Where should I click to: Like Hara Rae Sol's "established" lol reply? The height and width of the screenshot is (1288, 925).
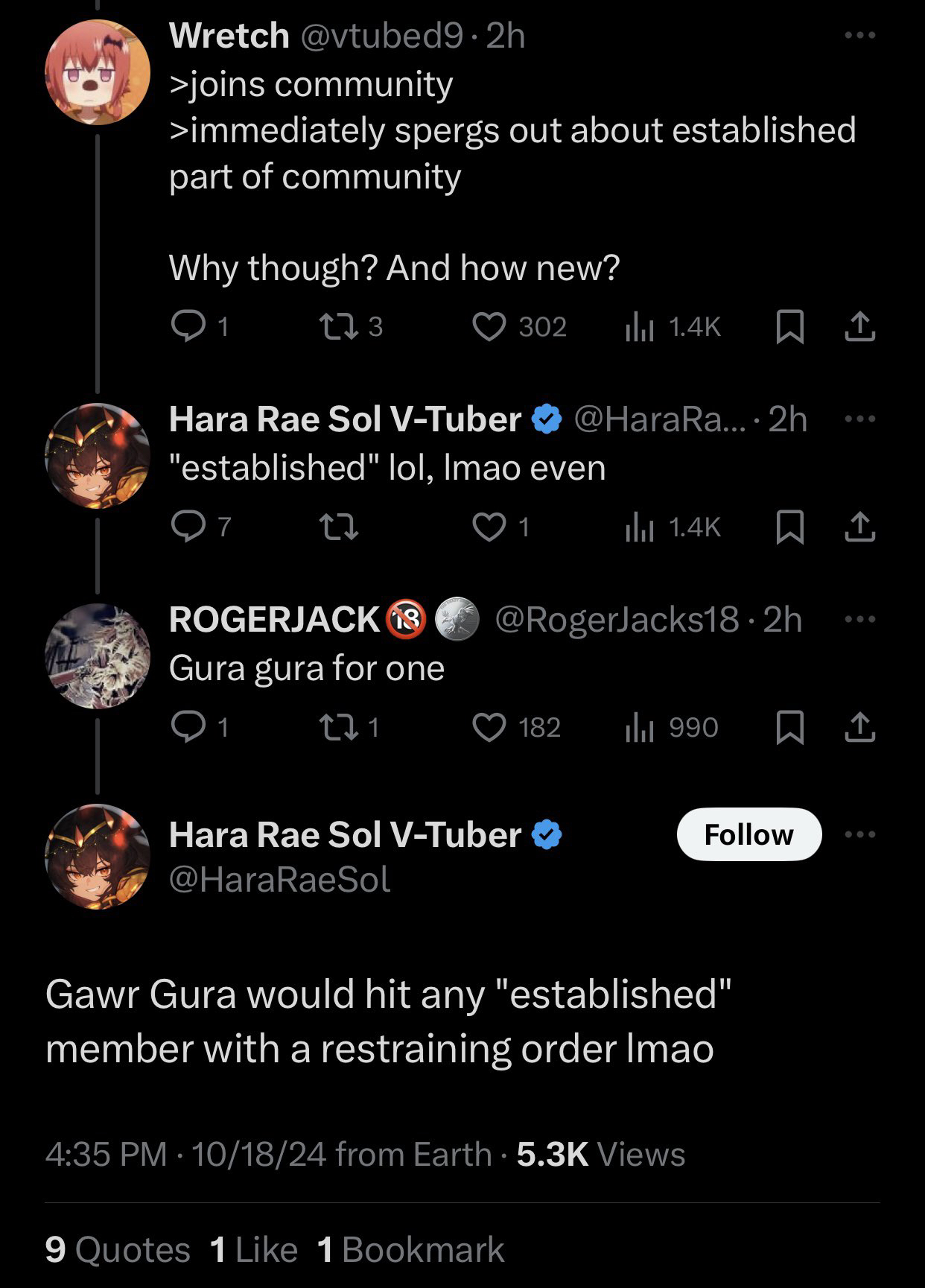[x=489, y=527]
